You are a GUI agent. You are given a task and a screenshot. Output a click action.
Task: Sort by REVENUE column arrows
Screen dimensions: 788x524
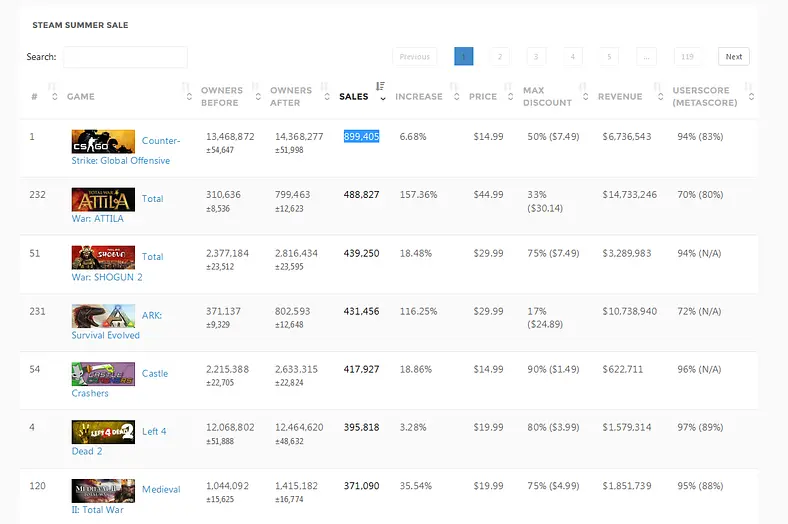[660, 96]
